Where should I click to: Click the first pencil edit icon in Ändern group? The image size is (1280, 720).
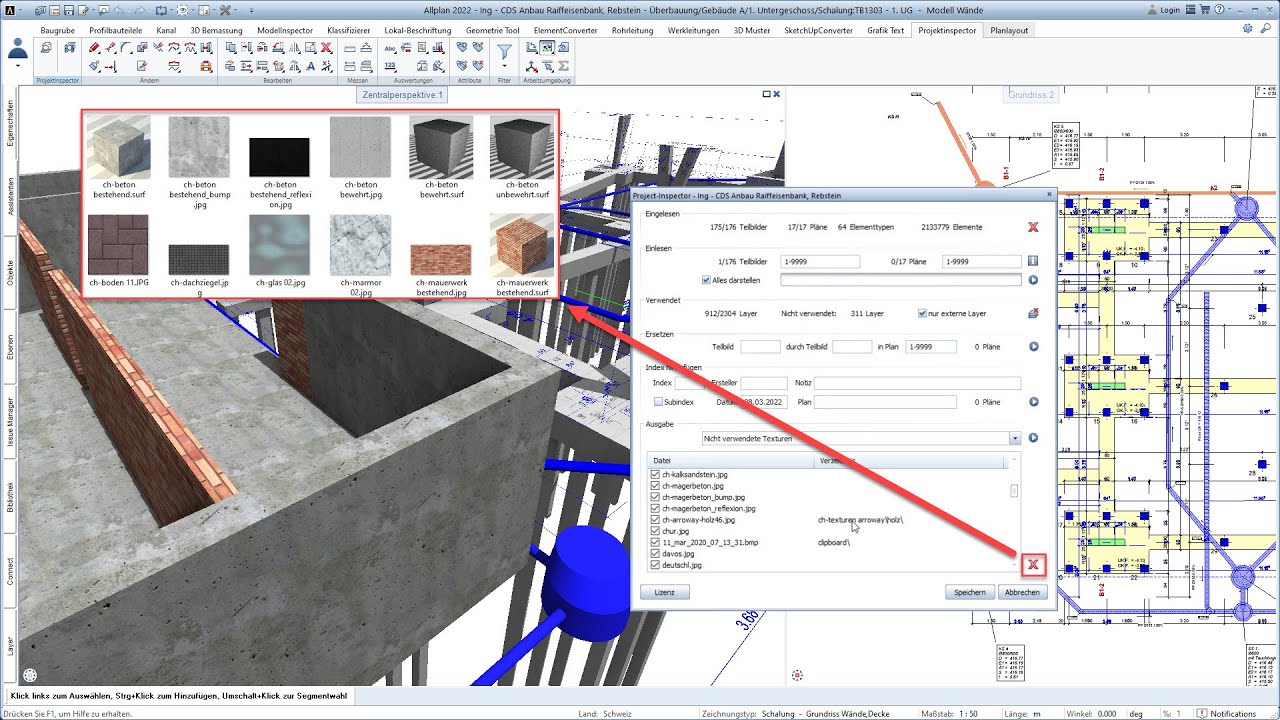pos(94,48)
